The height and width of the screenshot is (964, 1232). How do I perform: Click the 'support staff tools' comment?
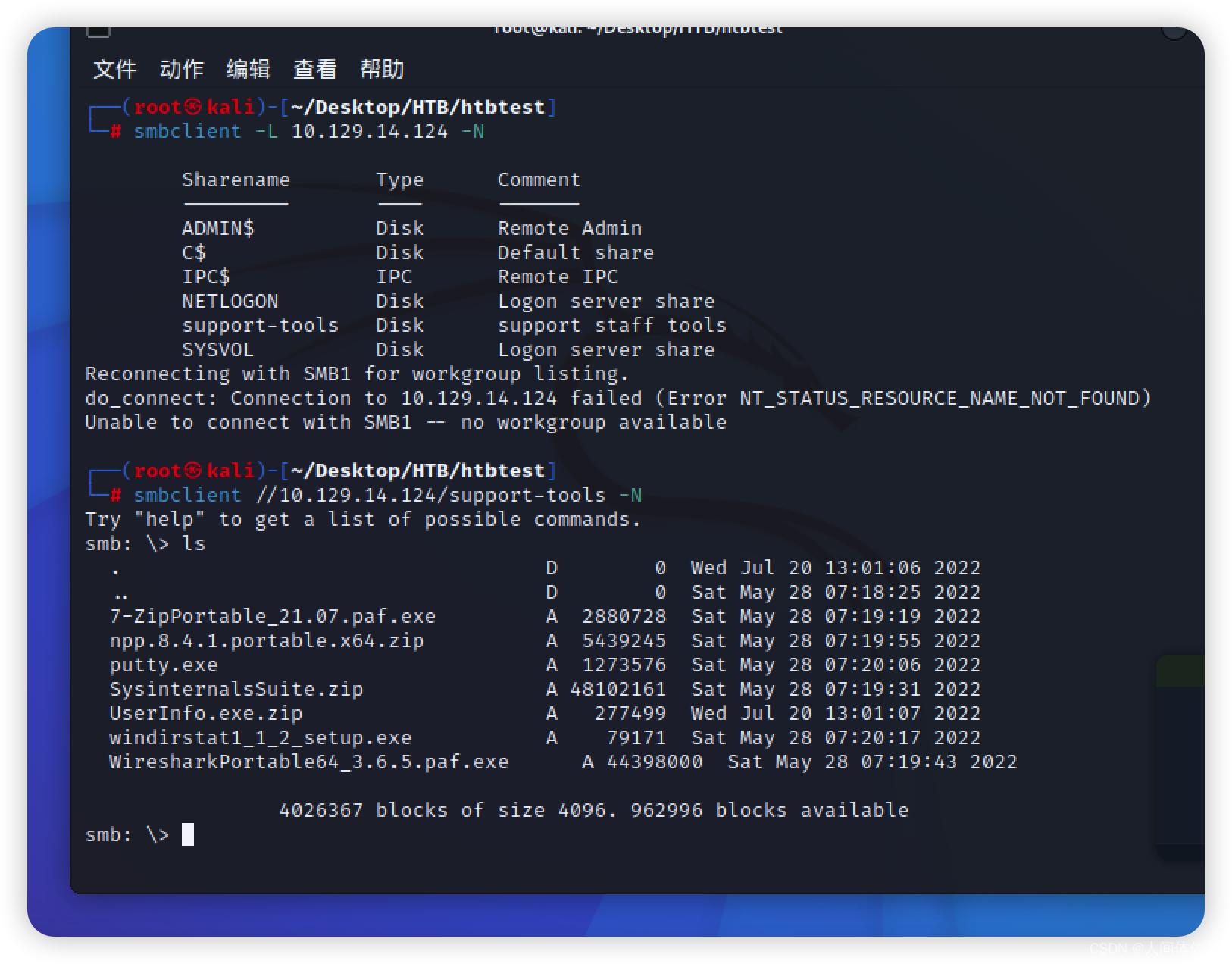click(612, 325)
